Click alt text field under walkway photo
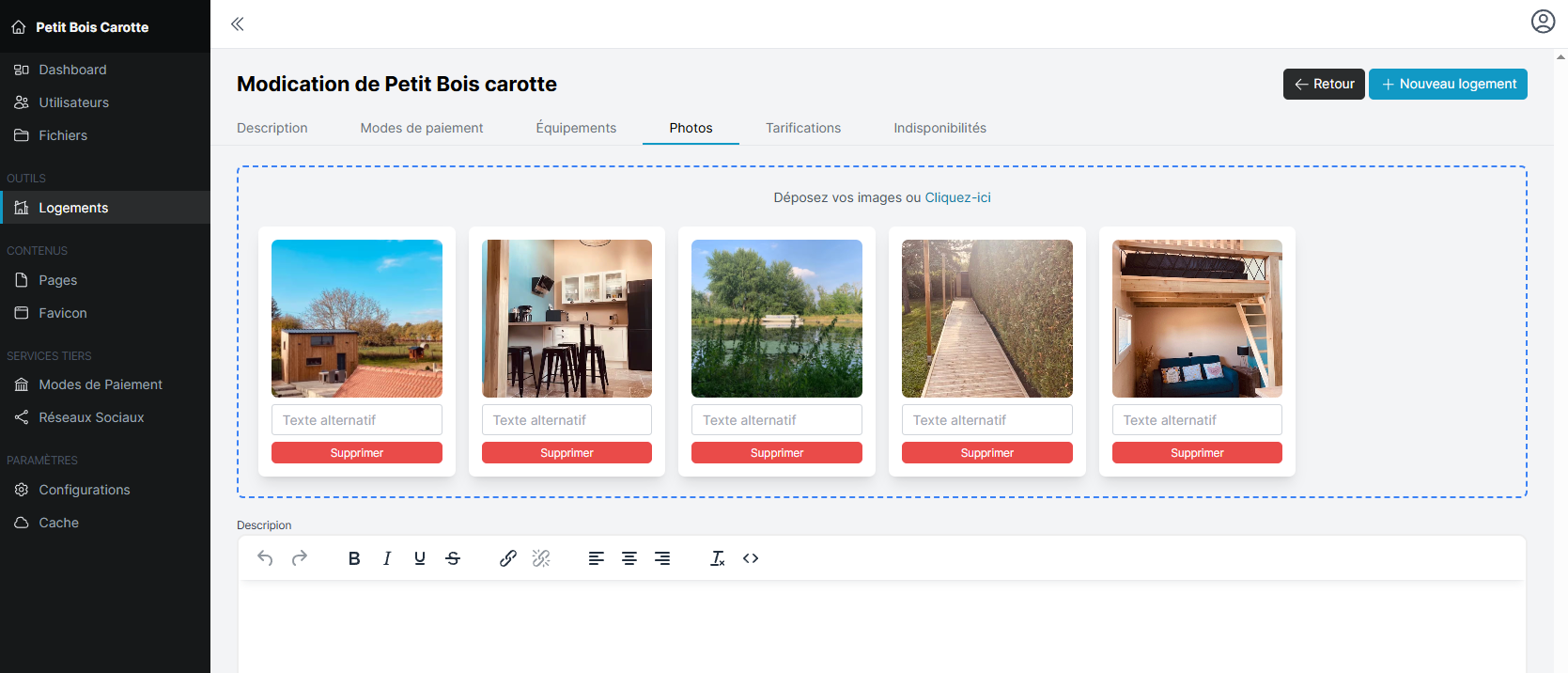This screenshot has height=673, width=1568. coord(987,420)
